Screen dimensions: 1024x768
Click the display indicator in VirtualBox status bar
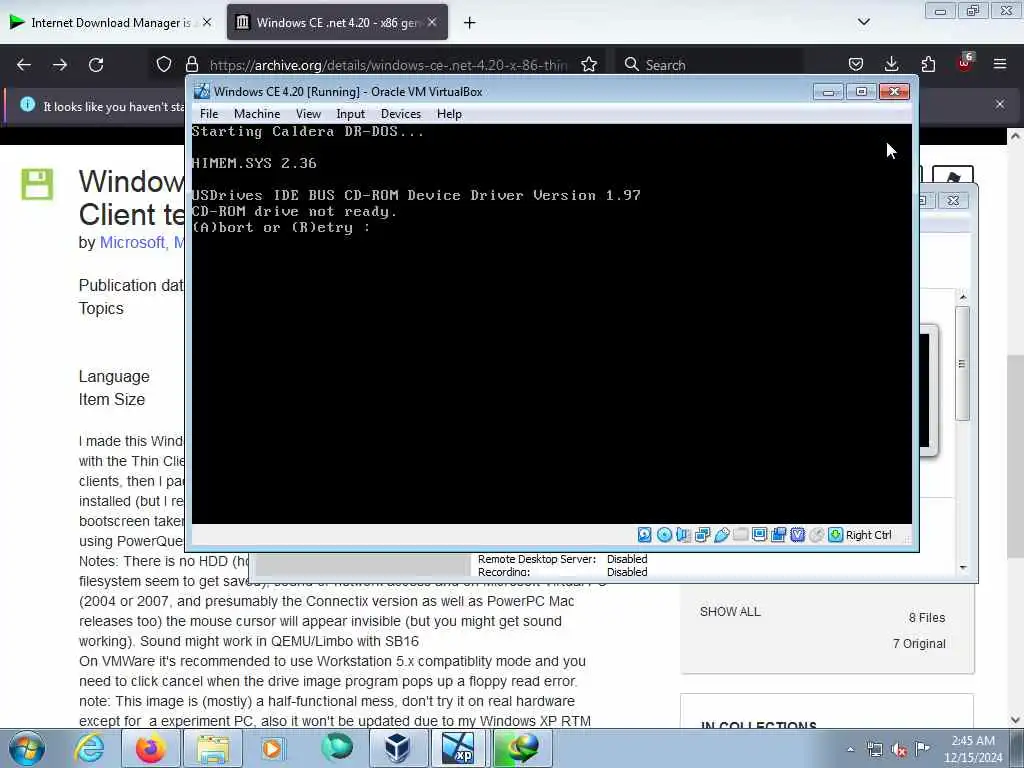pyautogui.click(x=760, y=535)
